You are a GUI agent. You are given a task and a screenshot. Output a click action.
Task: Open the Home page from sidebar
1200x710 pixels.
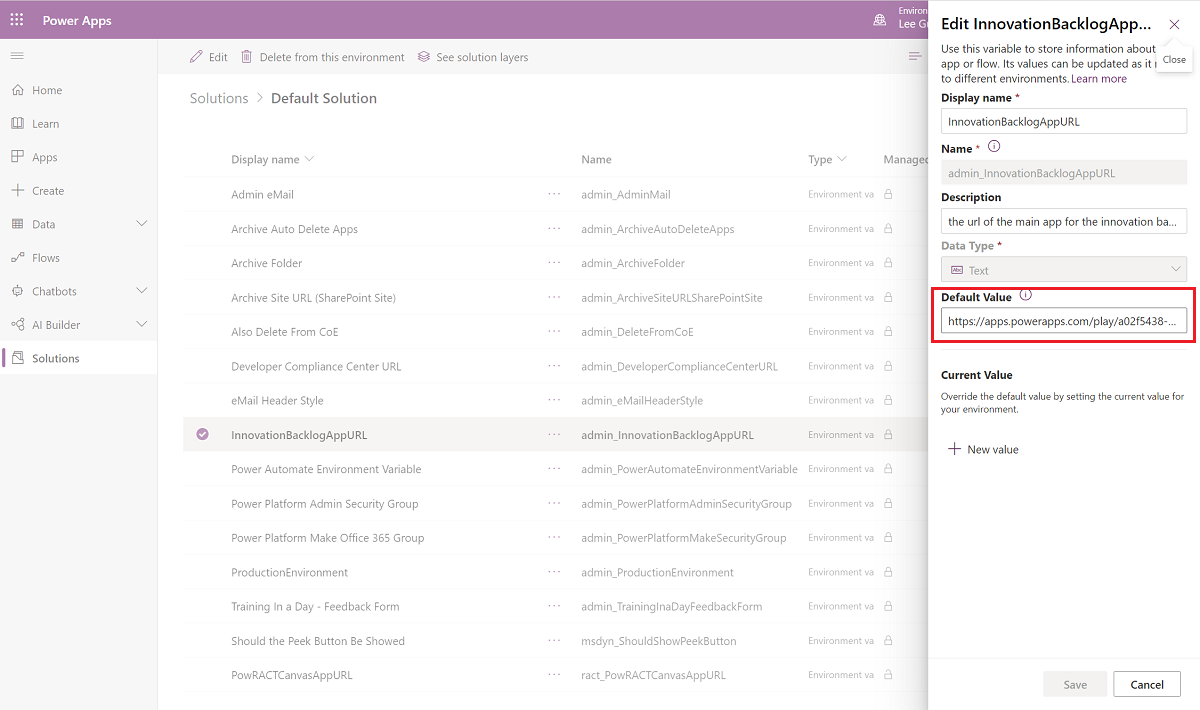[x=45, y=89]
